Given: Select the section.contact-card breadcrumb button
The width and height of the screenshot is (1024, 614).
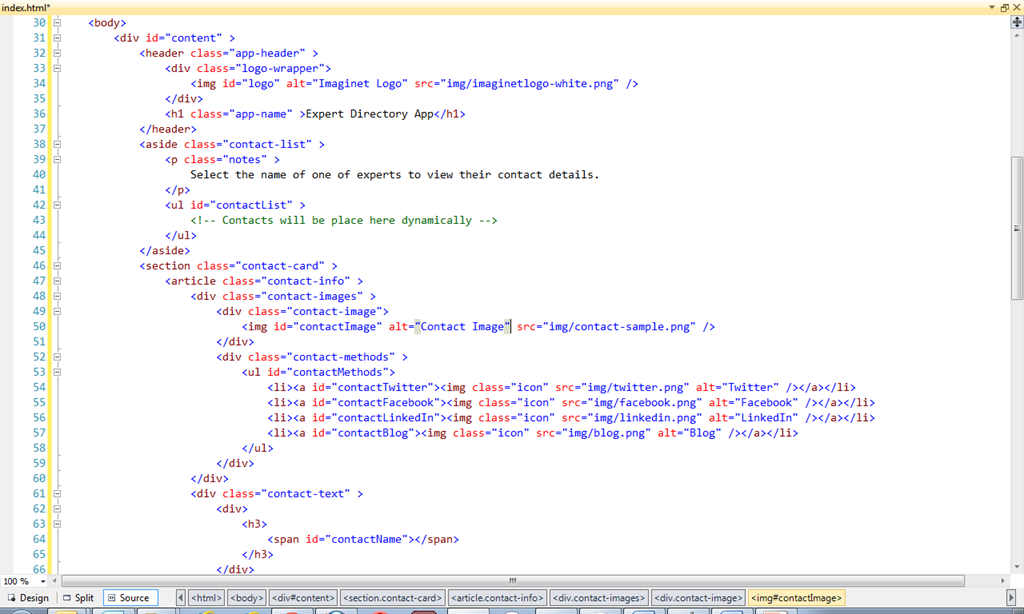Looking at the screenshot, I should [394, 597].
